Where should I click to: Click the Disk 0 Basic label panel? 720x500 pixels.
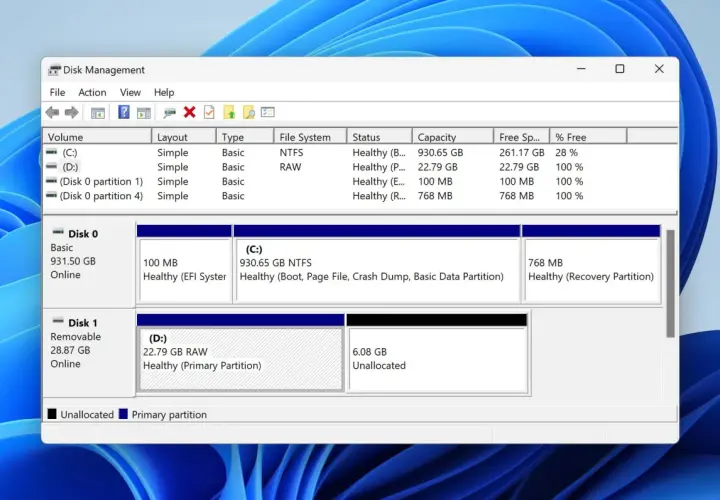click(x=89, y=264)
